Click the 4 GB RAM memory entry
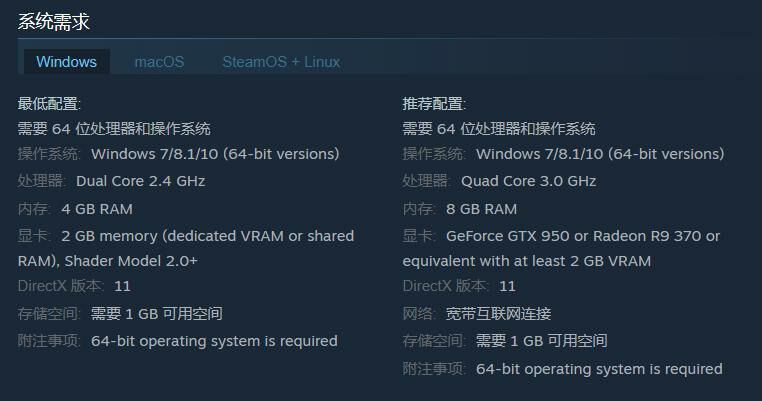This screenshot has height=401, width=762. pyautogui.click(x=97, y=209)
